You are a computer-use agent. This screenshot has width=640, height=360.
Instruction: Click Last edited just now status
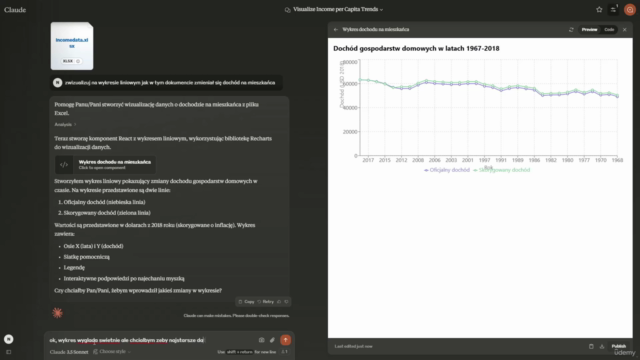(x=353, y=346)
